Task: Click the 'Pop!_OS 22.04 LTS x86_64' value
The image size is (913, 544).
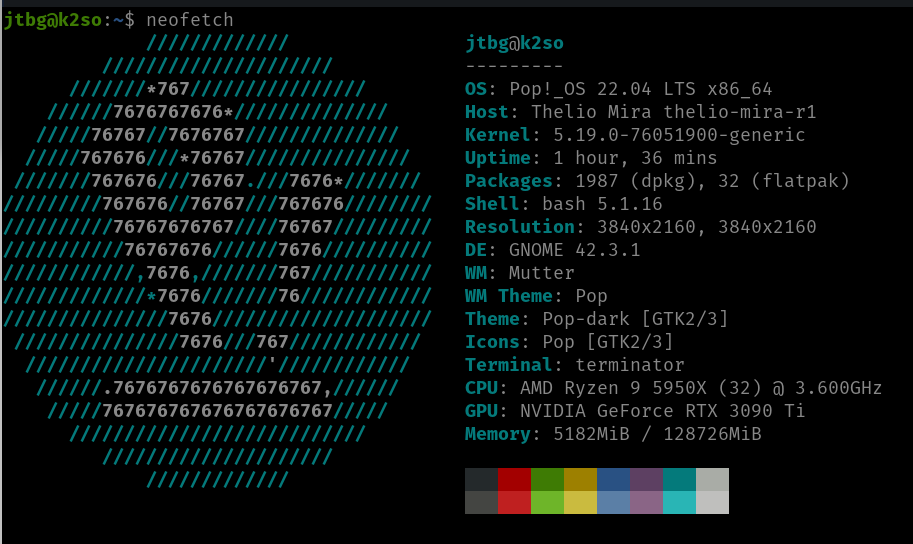Action: click(x=640, y=89)
